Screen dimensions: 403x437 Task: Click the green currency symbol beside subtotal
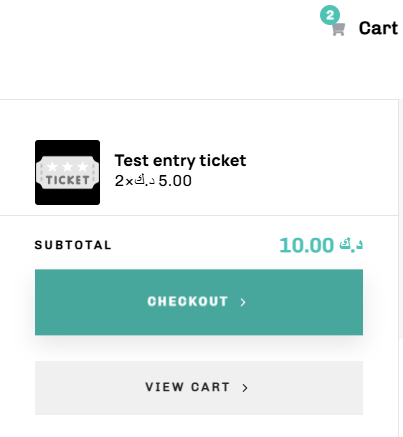click(x=351, y=244)
